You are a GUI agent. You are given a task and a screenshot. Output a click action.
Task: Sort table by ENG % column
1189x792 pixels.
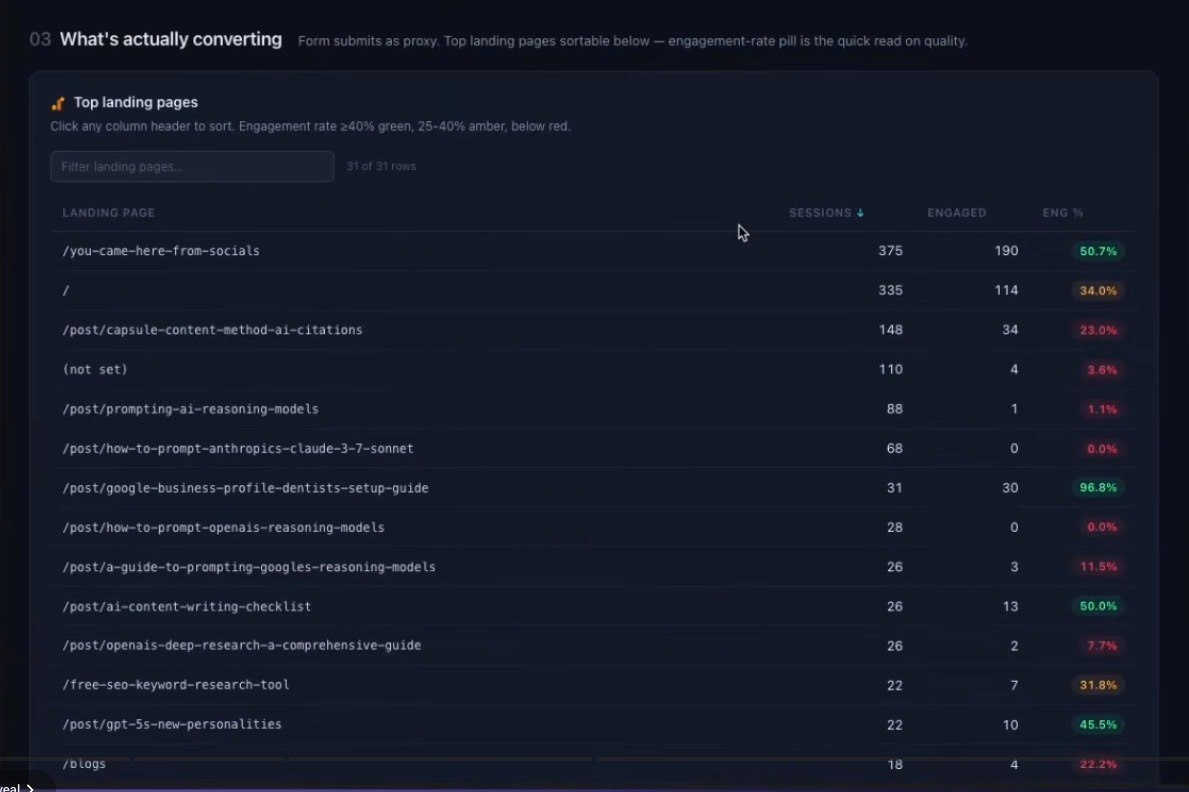[1062, 213]
